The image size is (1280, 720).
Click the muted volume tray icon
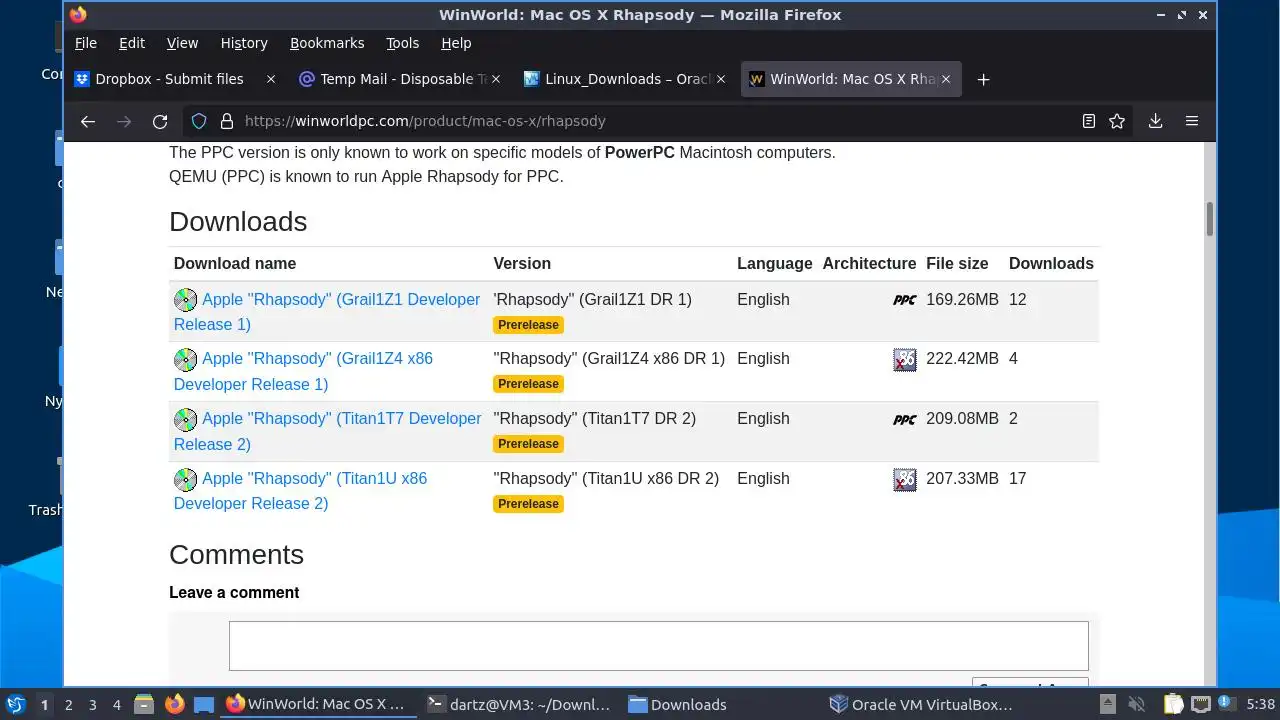(x=1136, y=705)
